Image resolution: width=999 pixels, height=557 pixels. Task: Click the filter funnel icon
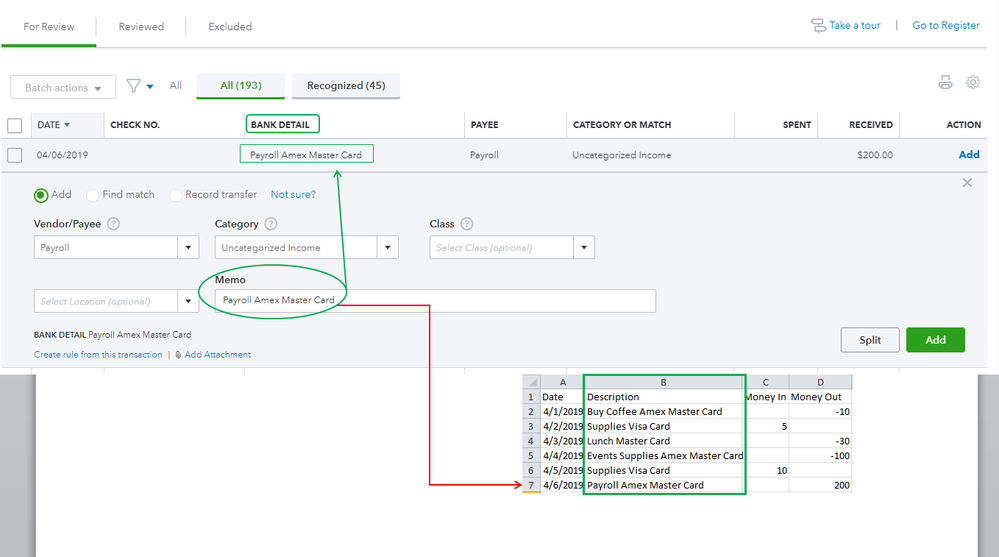[x=134, y=86]
